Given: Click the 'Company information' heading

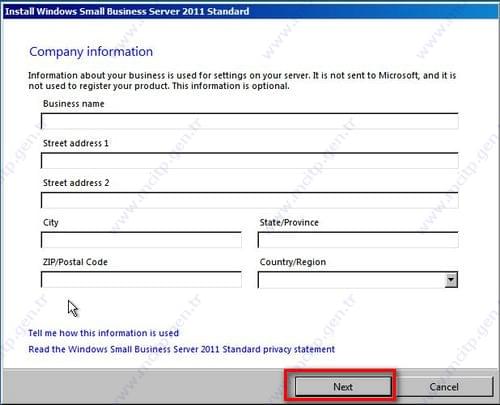Looking at the screenshot, I should click(x=91, y=52).
